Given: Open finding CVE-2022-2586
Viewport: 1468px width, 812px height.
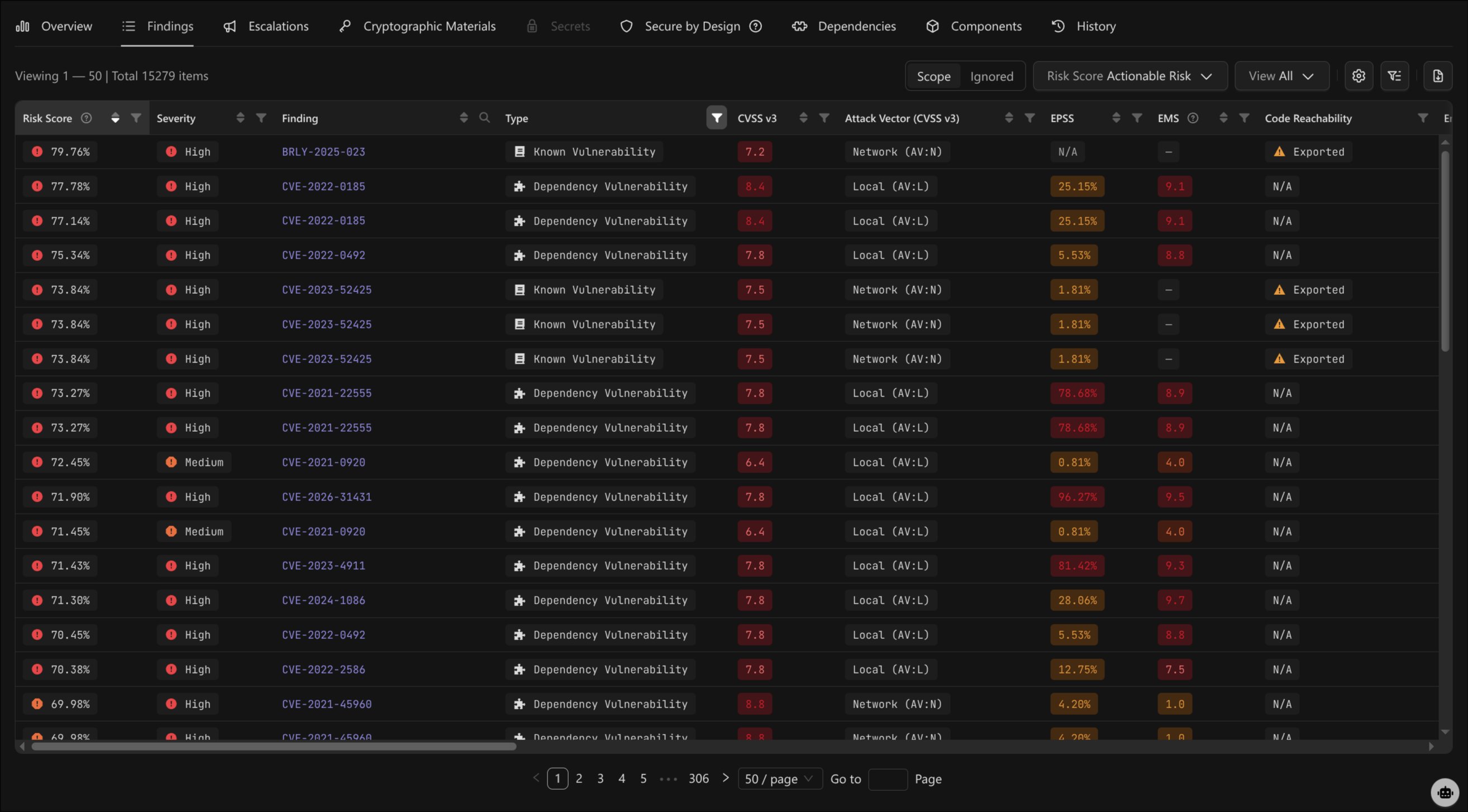Looking at the screenshot, I should coord(323,670).
